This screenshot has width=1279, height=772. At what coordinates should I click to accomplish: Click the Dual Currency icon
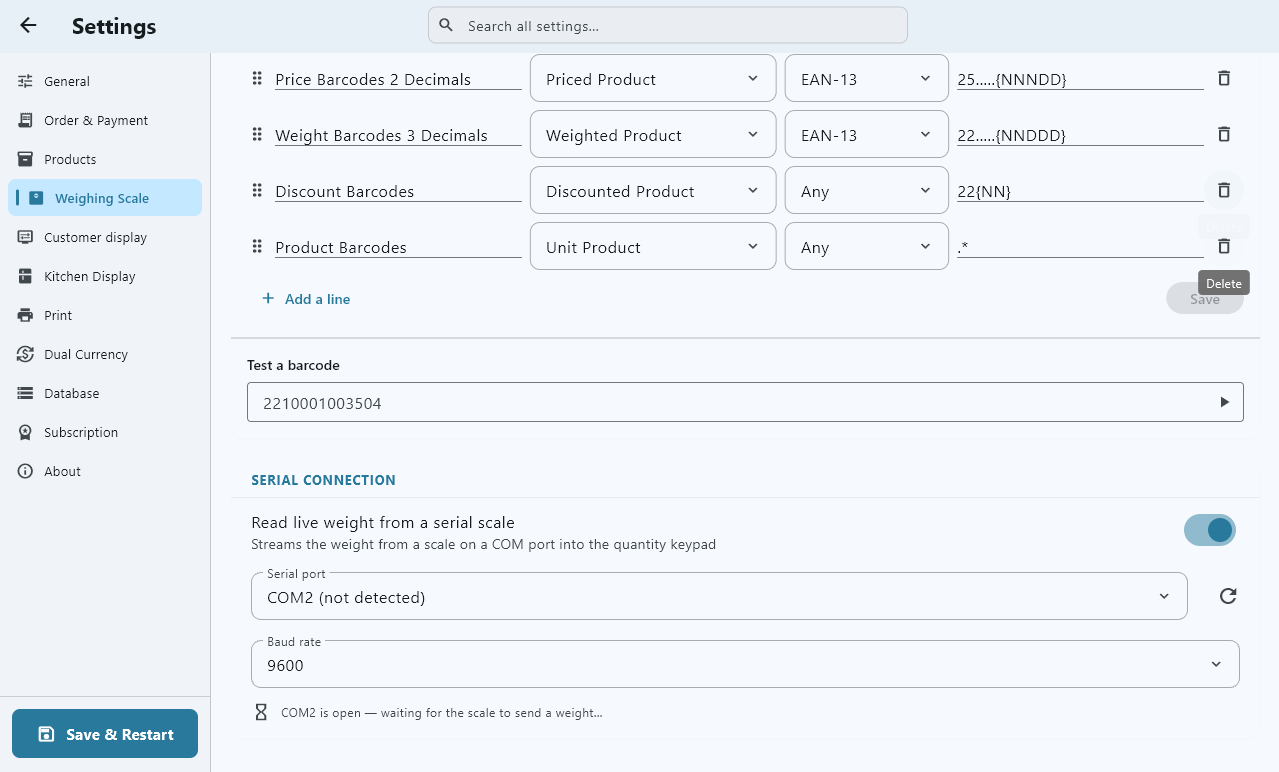point(25,354)
